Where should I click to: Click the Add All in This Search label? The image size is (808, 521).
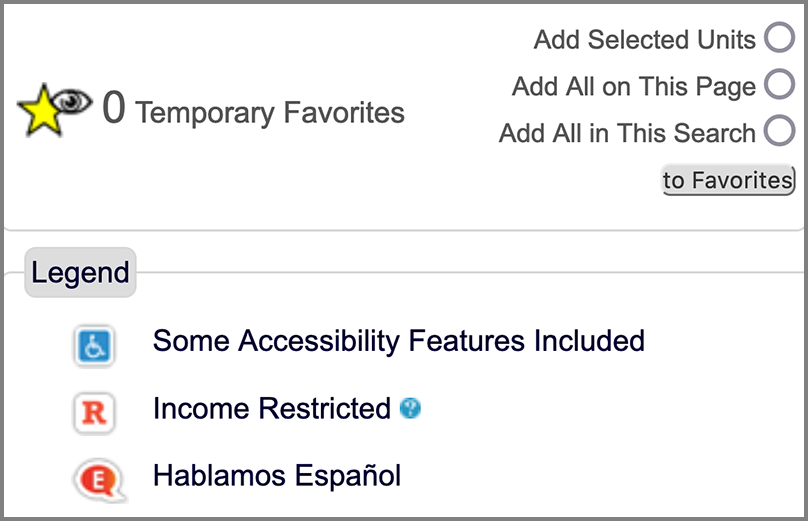(627, 133)
